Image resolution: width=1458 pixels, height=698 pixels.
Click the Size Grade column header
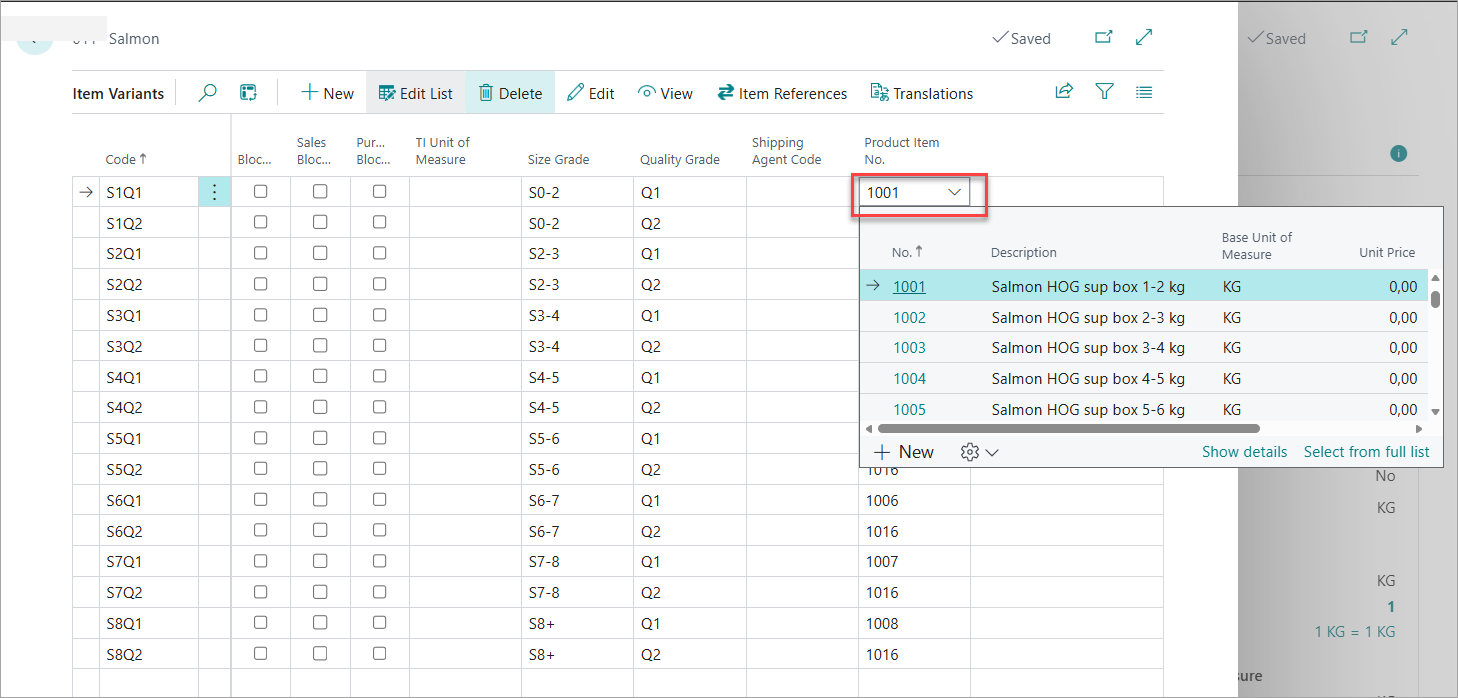[x=558, y=159]
